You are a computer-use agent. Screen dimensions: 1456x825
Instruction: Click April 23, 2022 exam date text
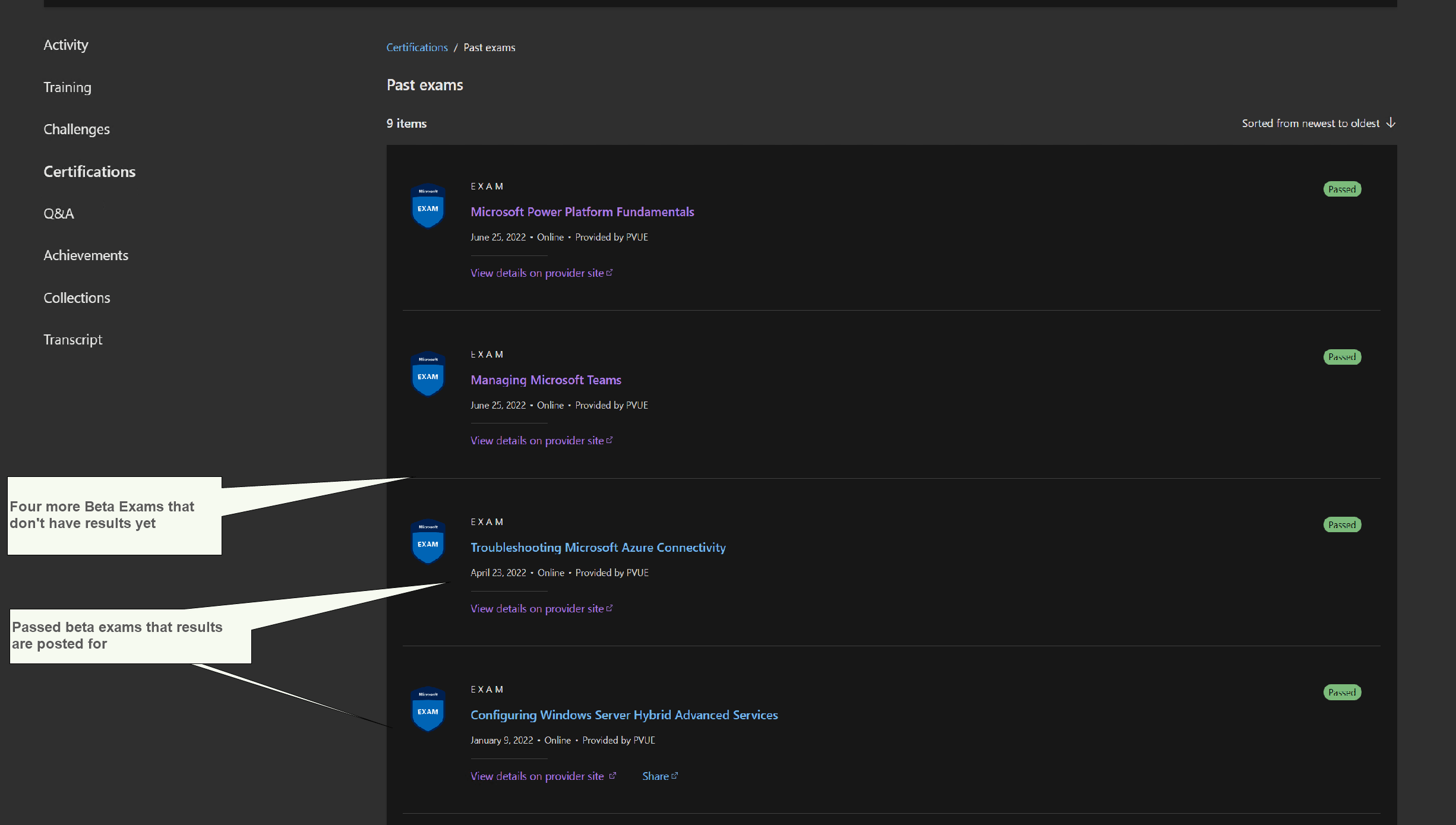click(498, 573)
